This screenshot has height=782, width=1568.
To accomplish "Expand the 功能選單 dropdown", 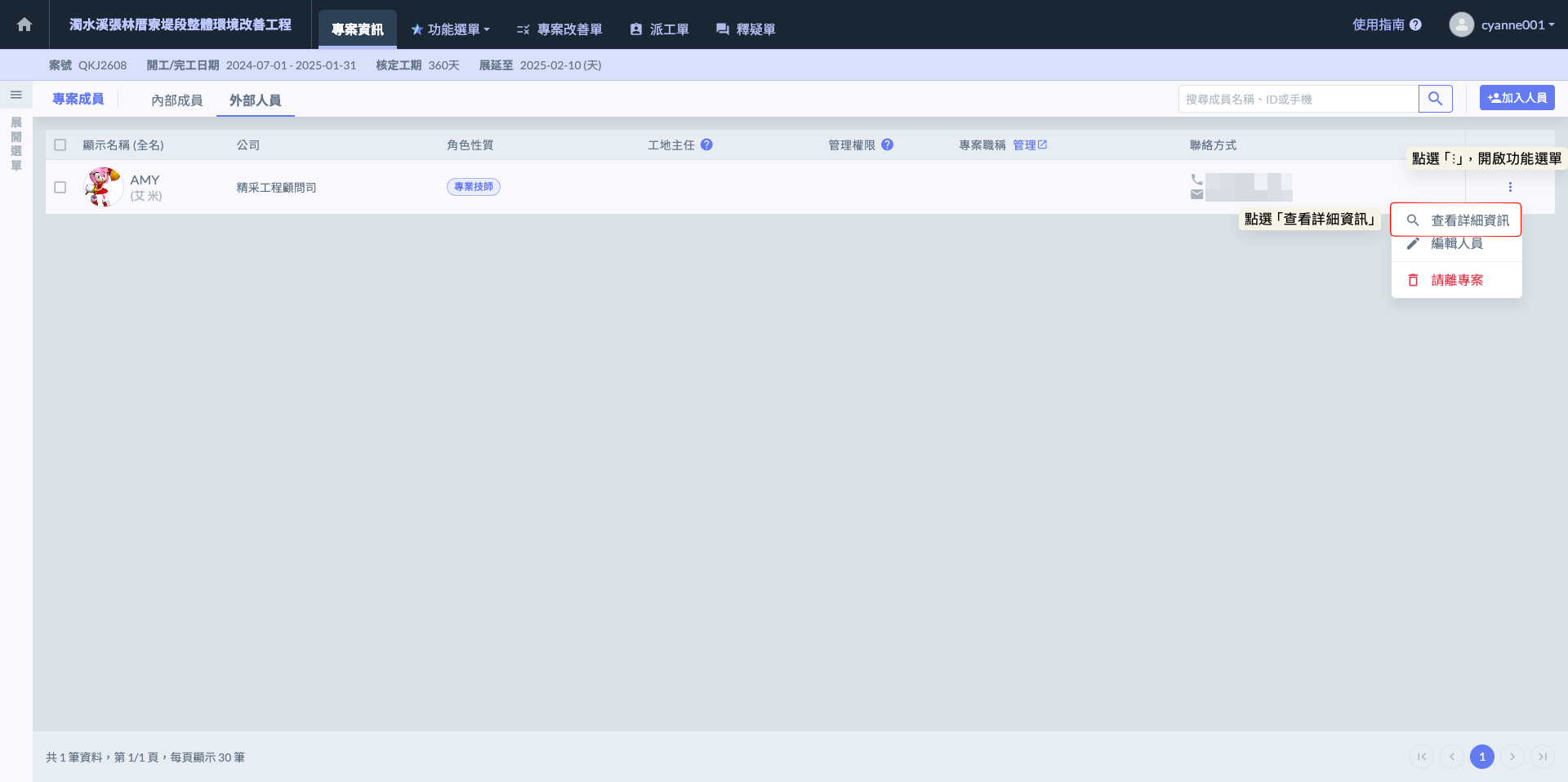I will tap(451, 29).
